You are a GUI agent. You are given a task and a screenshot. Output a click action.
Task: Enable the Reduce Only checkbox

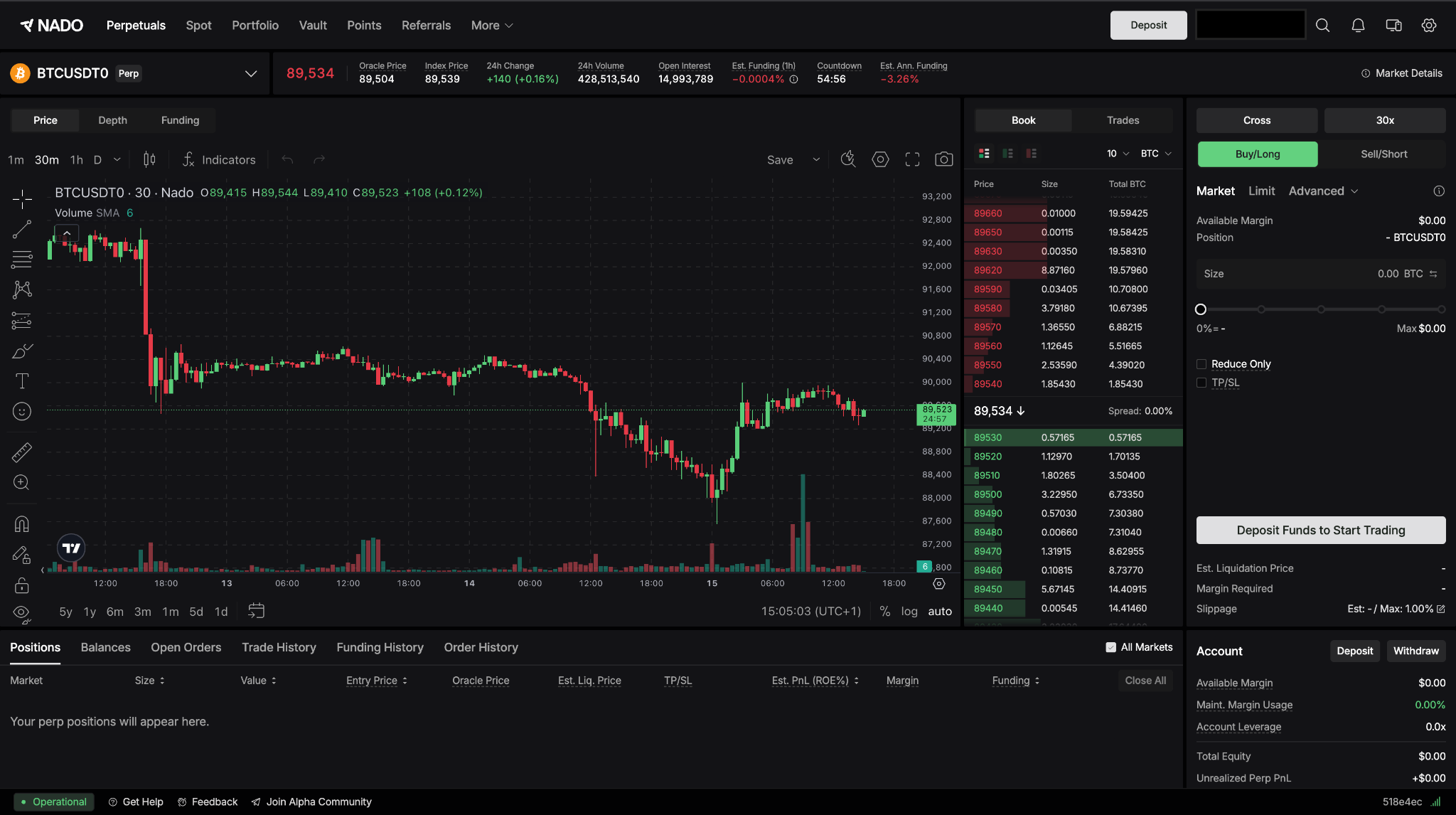1201,364
